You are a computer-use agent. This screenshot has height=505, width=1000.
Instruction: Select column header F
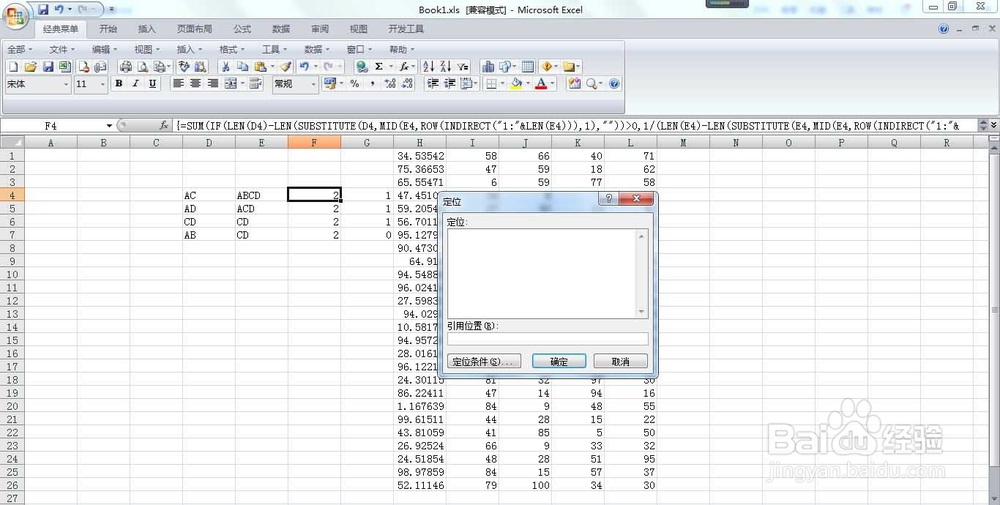314,143
